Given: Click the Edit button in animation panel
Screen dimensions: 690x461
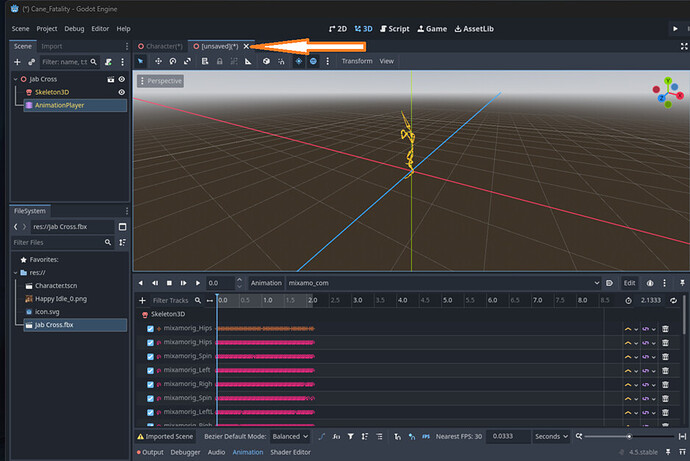Looking at the screenshot, I should click(x=630, y=283).
